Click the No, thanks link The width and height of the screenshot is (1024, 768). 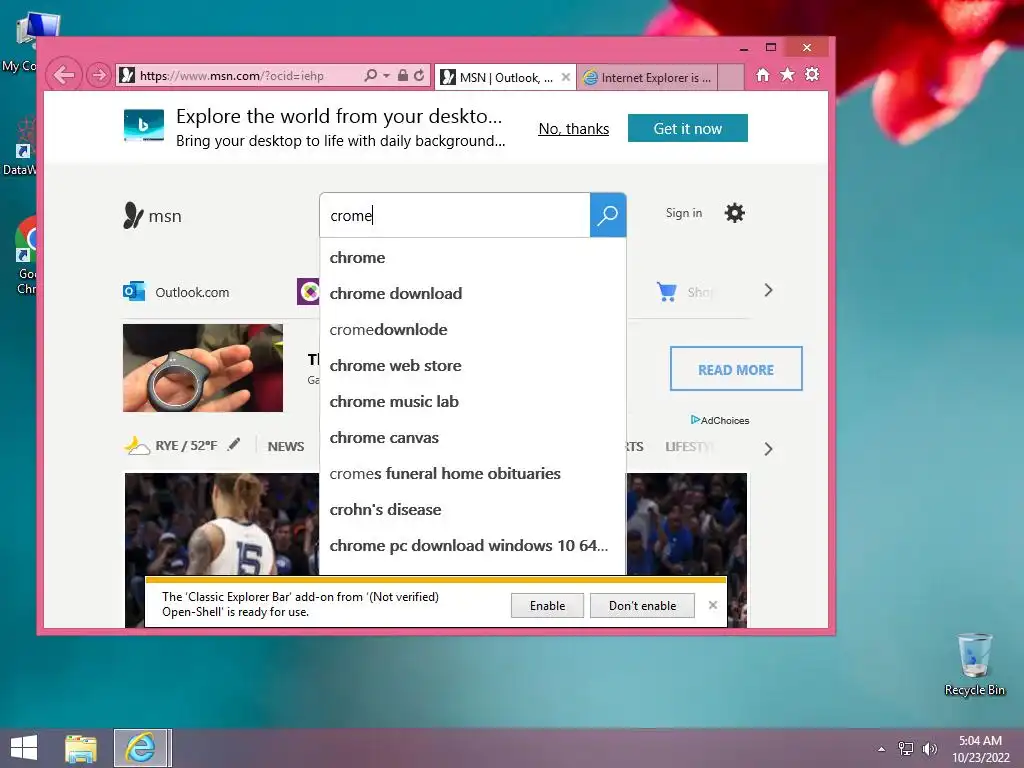[573, 129]
